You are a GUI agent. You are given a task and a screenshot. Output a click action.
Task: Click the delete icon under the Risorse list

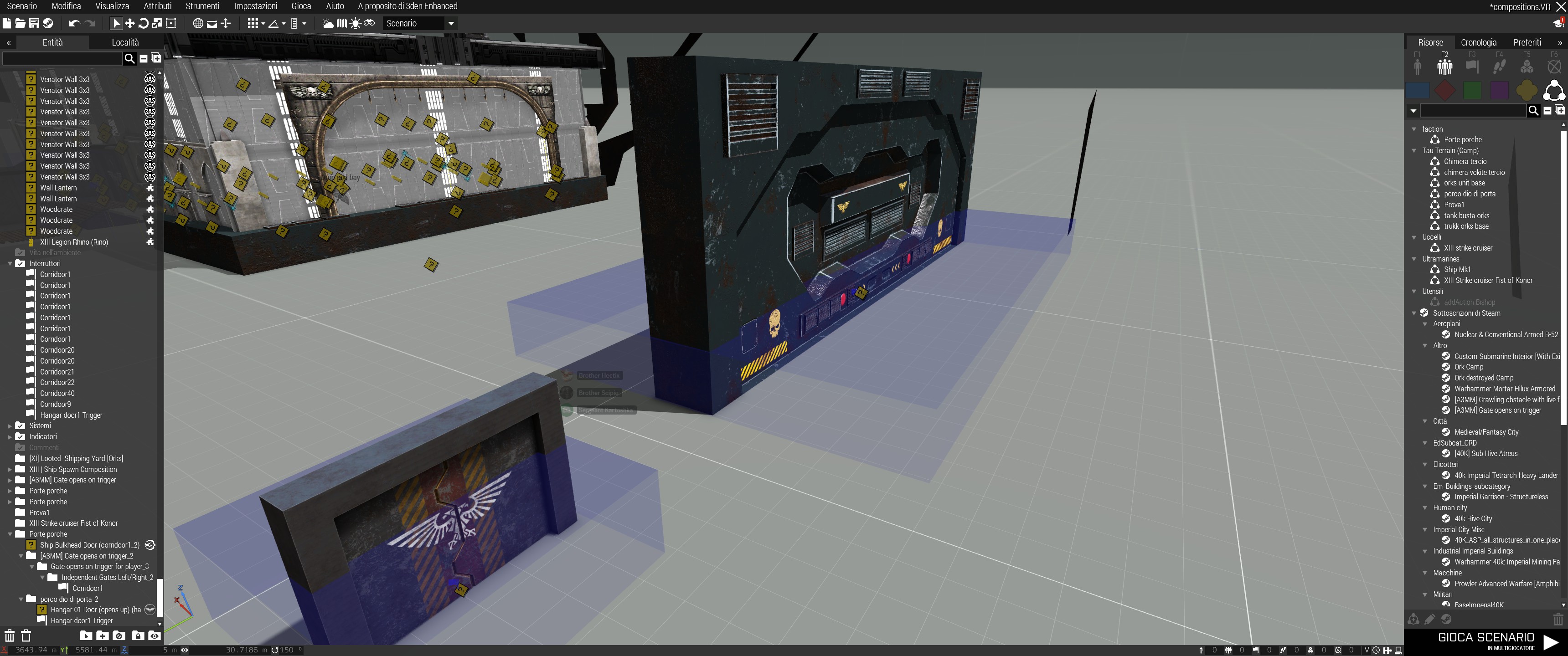[x=1558, y=620]
